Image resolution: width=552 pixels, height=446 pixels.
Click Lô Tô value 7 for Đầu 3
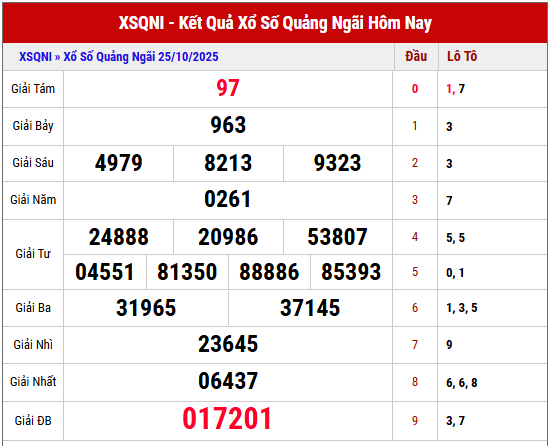(449, 201)
